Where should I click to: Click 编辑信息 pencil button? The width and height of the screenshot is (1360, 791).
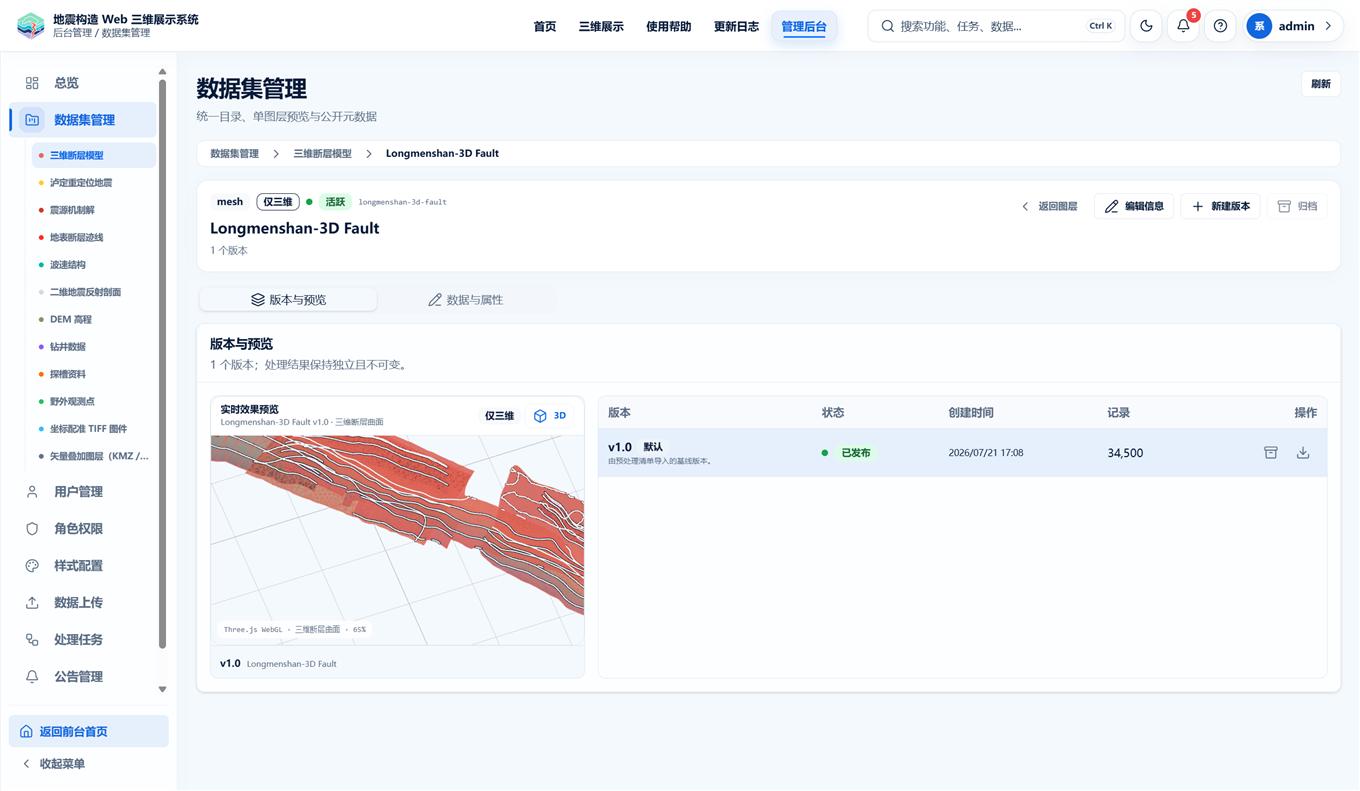coord(1134,206)
